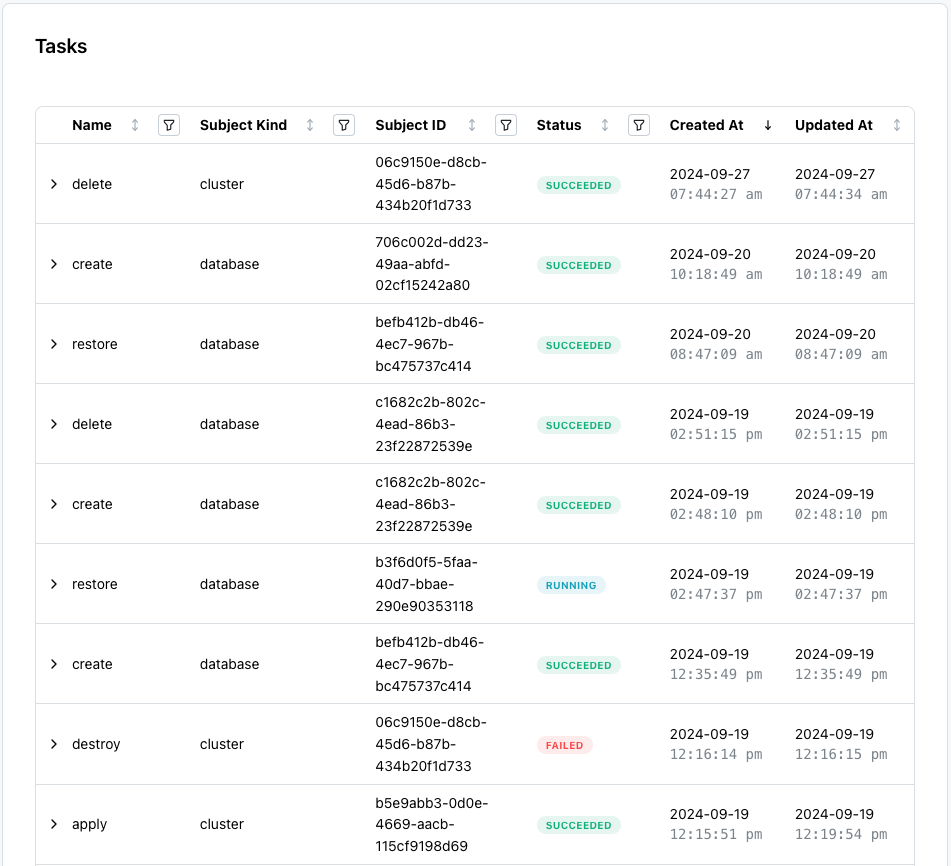Screen dimensions: 951x866
Task: Open filter for the Status column
Action: (638, 125)
